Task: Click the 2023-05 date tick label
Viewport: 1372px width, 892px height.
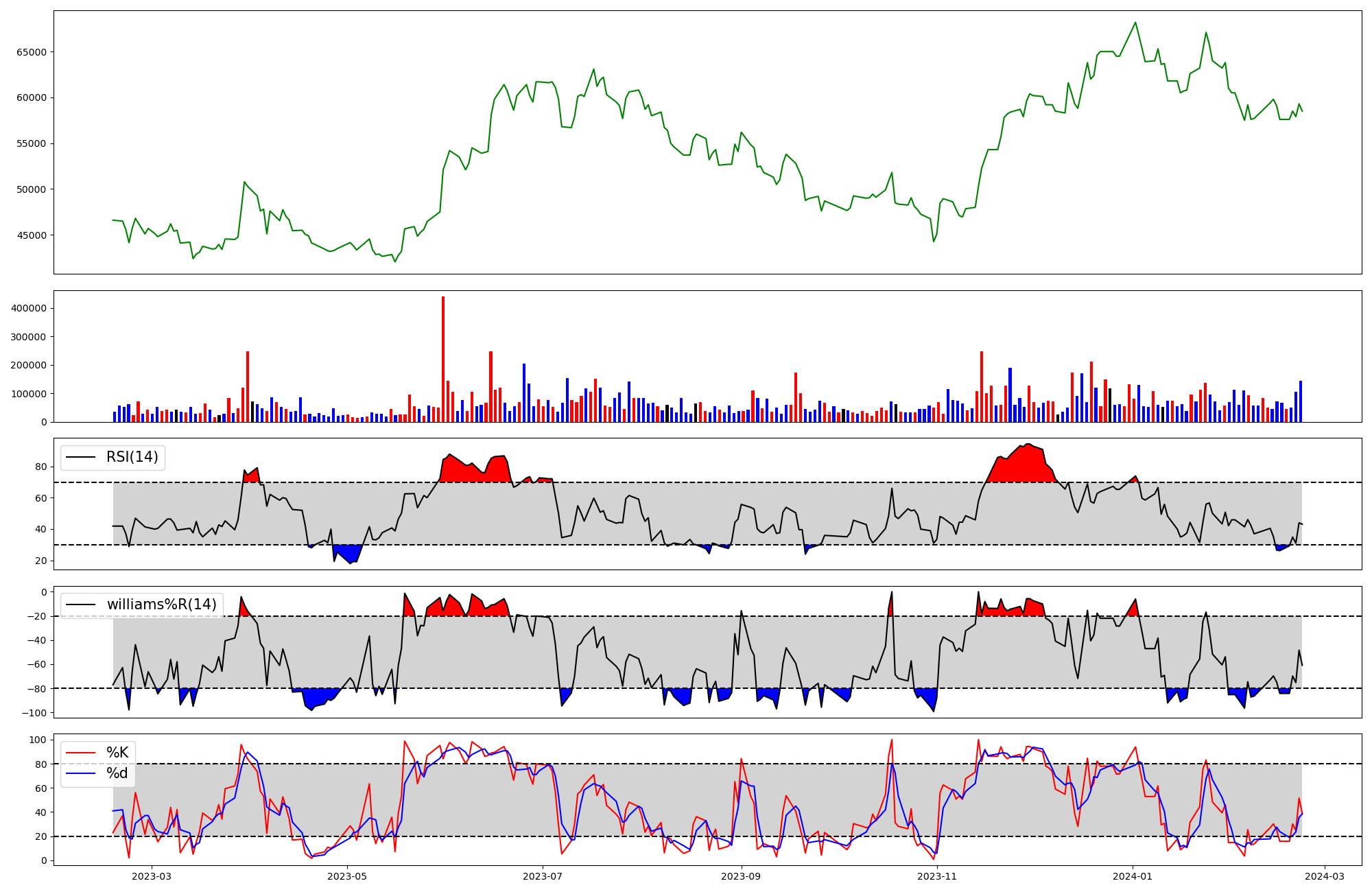Action: pyautogui.click(x=347, y=876)
